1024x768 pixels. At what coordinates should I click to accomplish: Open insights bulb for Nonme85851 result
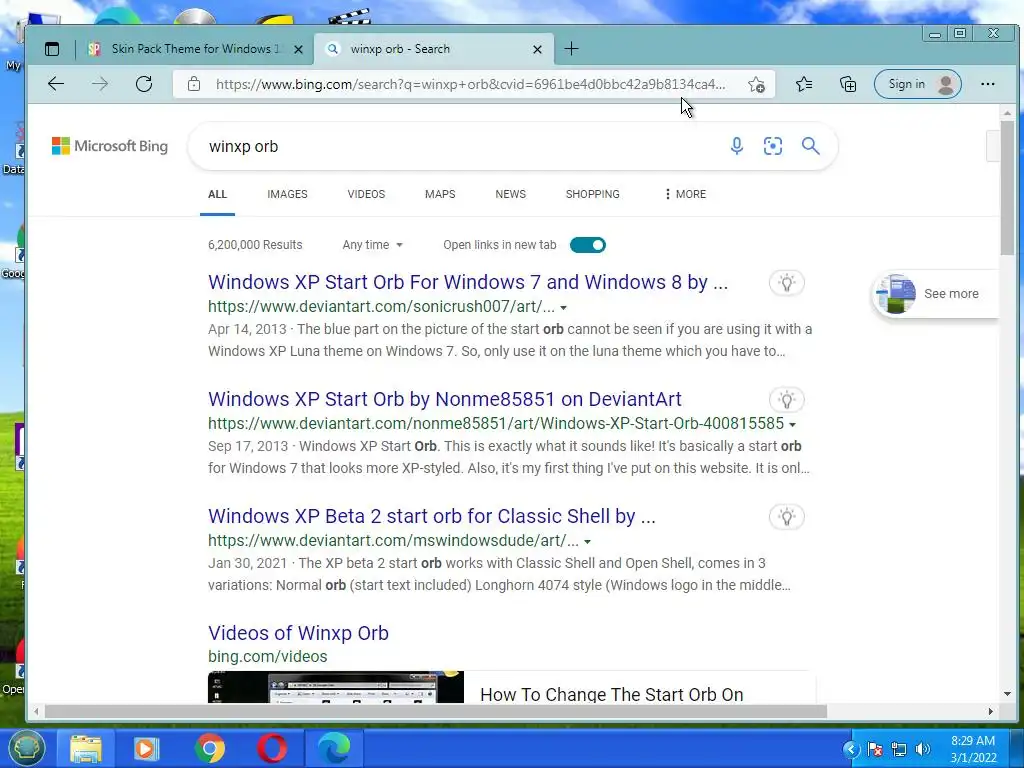[x=786, y=400]
